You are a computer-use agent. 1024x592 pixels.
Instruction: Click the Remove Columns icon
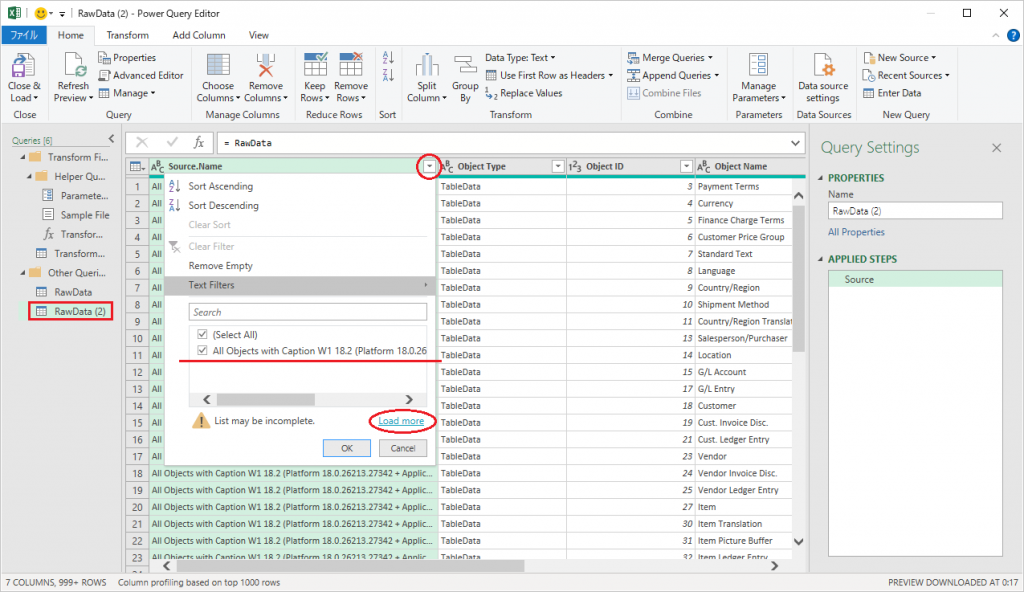265,66
